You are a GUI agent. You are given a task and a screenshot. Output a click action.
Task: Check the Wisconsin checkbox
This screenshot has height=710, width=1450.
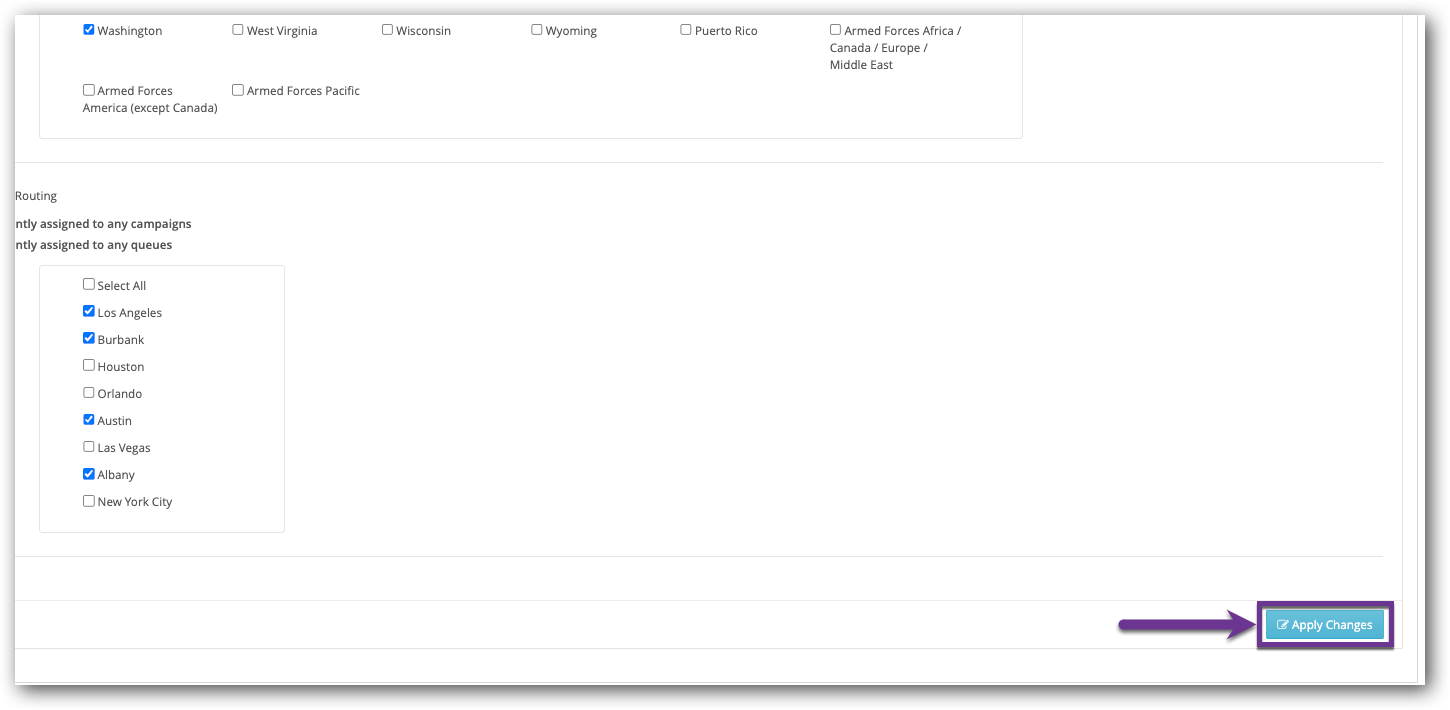click(x=387, y=29)
